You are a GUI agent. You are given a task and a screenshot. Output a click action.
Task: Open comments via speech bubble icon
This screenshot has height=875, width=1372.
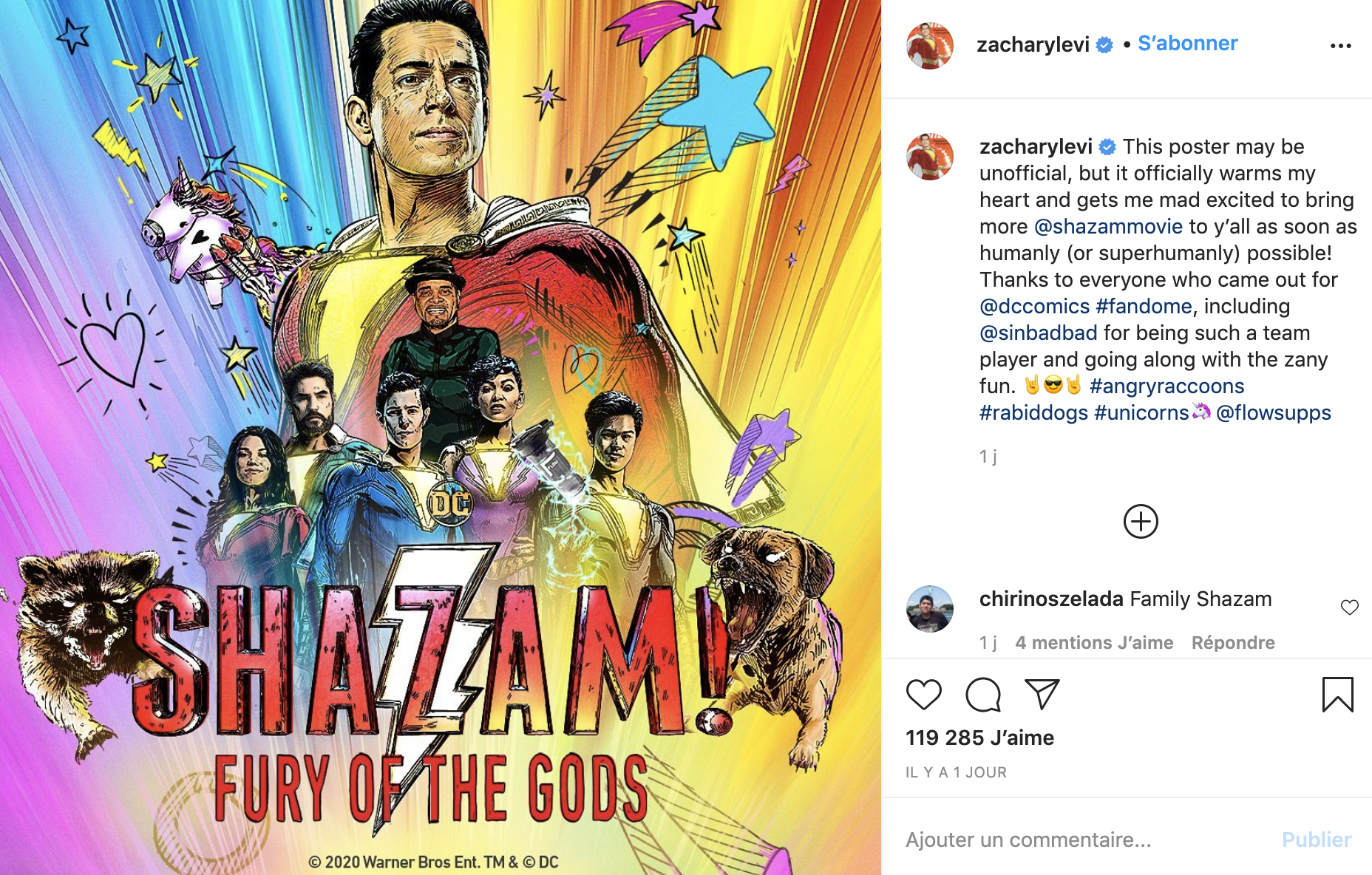982,695
